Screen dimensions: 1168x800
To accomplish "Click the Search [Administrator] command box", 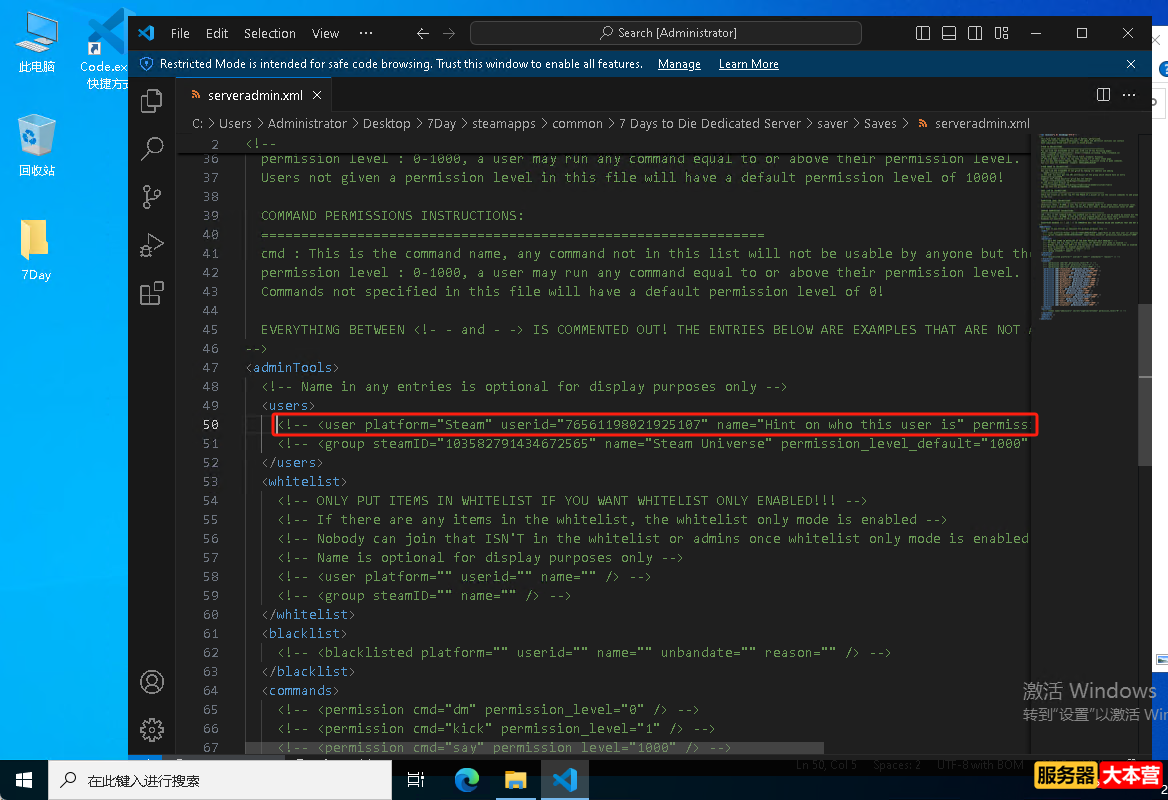I will (x=666, y=33).
